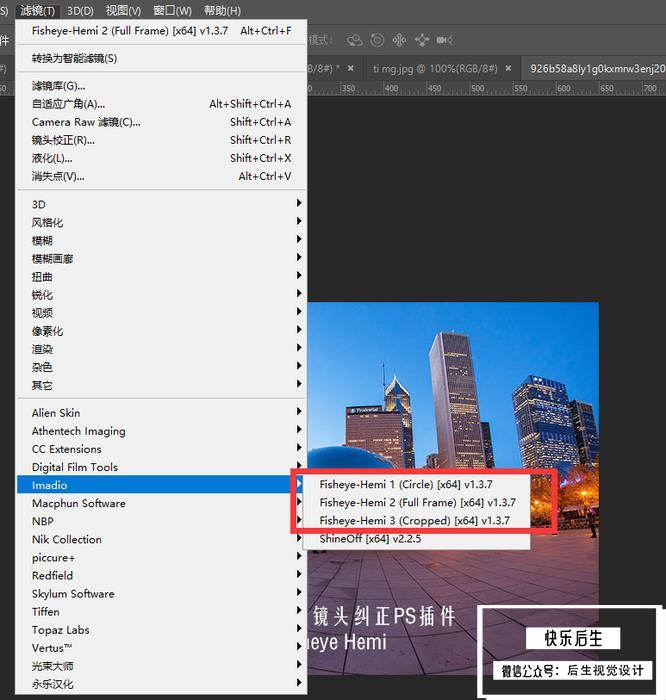Expand the NBP plugin submenu
This screenshot has height=700, width=666.
(161, 521)
